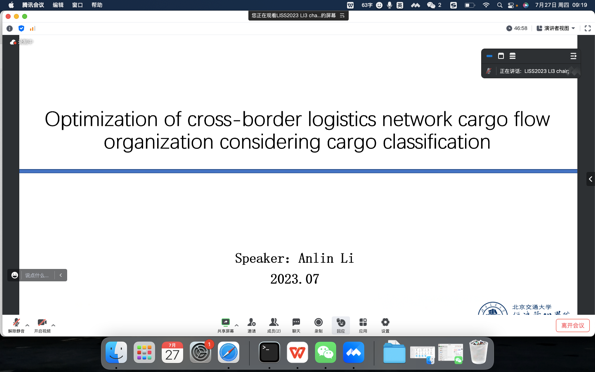This screenshot has height=372, width=595.
Task: Show the members (成员) list
Action: [274, 325]
